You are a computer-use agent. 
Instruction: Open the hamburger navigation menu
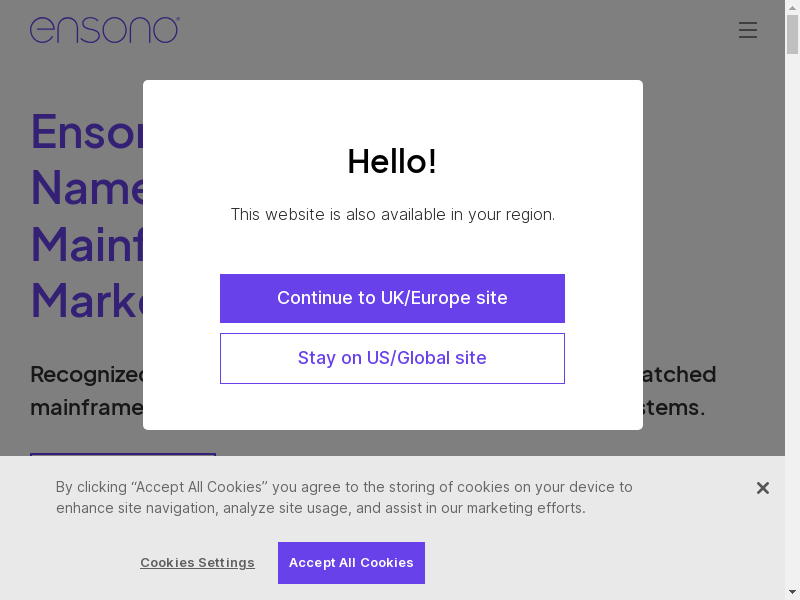(x=748, y=30)
